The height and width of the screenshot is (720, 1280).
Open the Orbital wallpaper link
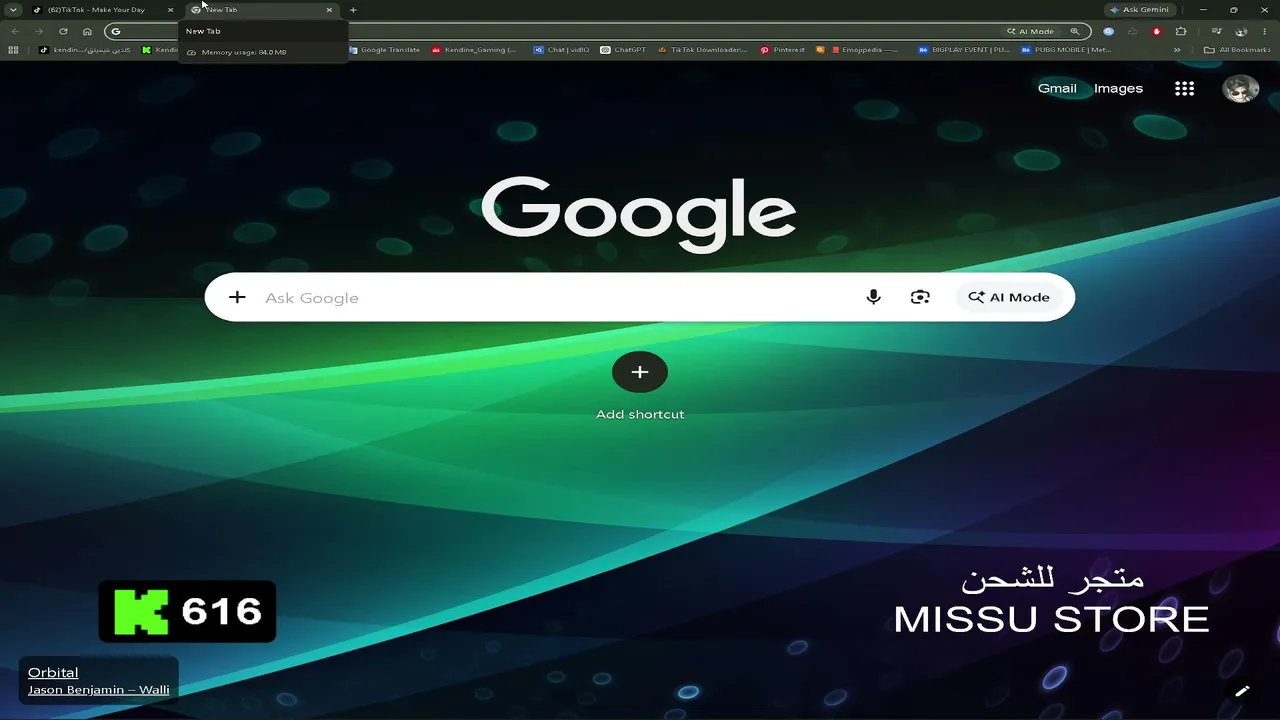[x=53, y=672]
